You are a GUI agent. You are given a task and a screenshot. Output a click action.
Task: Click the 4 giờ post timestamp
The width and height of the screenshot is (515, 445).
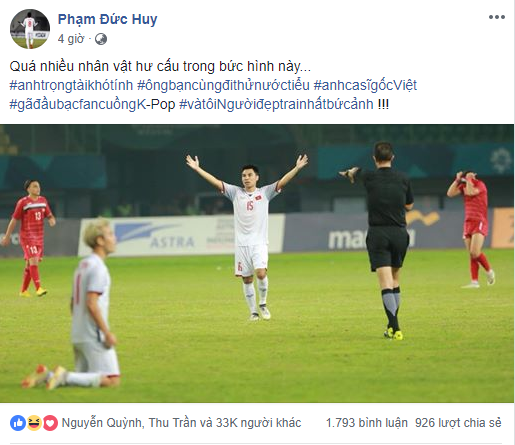[71, 39]
